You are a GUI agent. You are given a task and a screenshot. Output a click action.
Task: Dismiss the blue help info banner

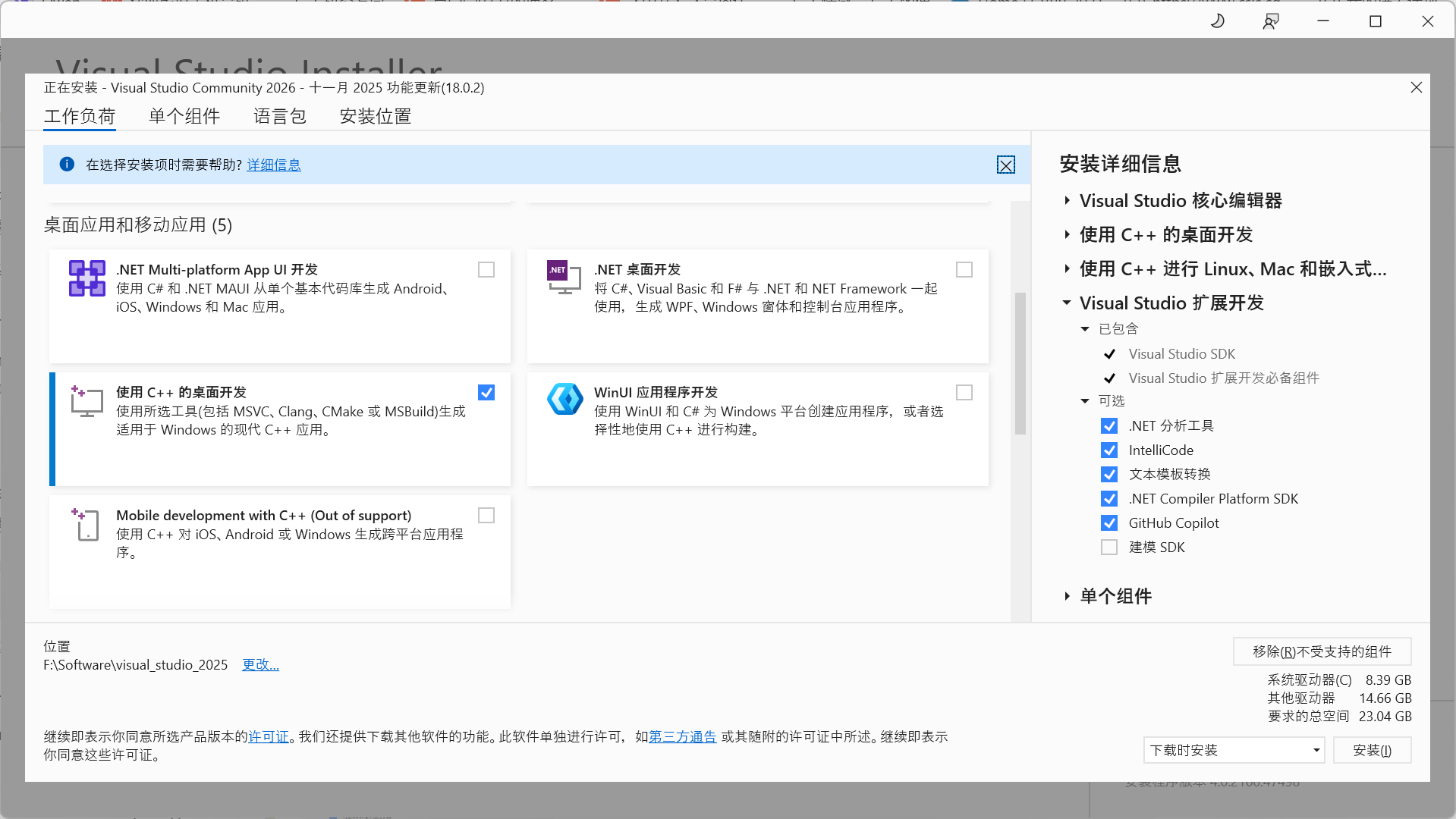(x=1006, y=165)
